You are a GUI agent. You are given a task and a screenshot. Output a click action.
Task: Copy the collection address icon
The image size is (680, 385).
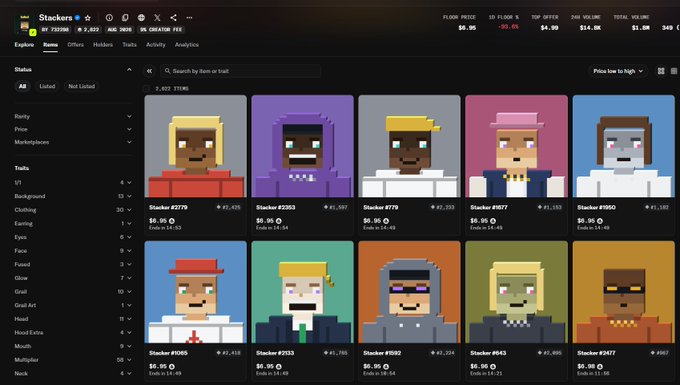pos(125,18)
